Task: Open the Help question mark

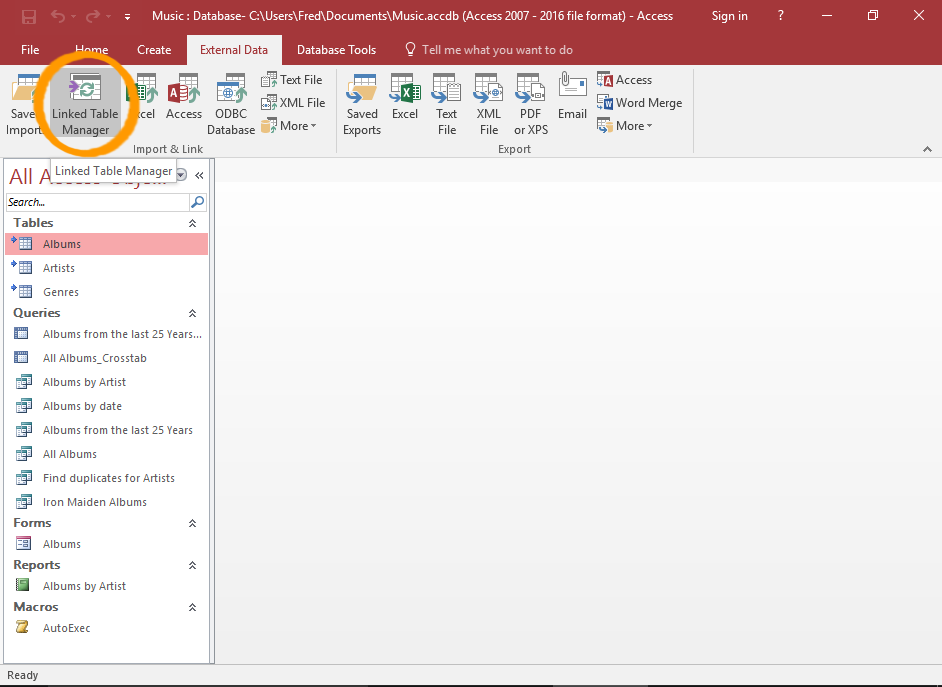Action: point(780,16)
